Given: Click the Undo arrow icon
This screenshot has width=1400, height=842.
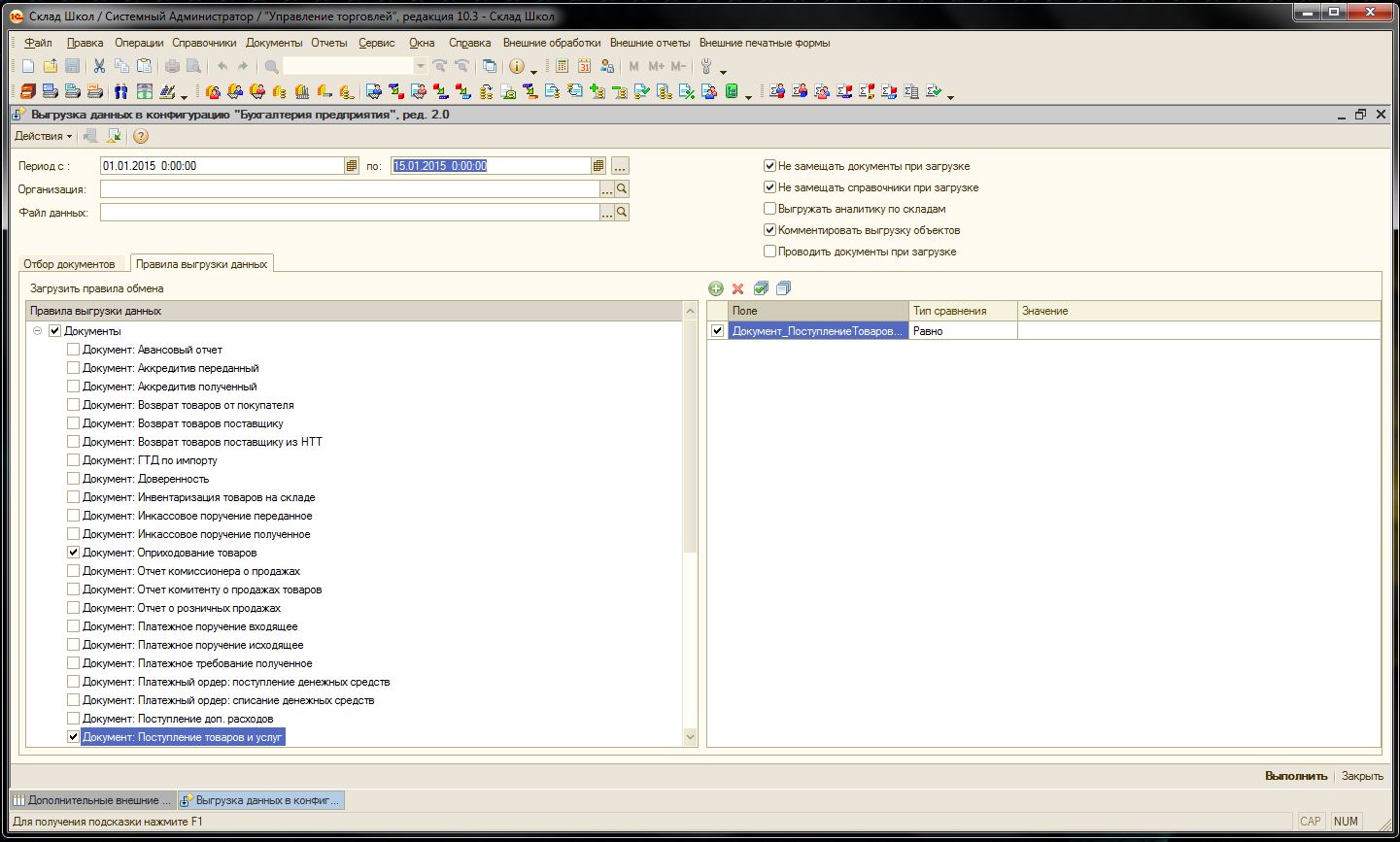Looking at the screenshot, I should click(222, 66).
